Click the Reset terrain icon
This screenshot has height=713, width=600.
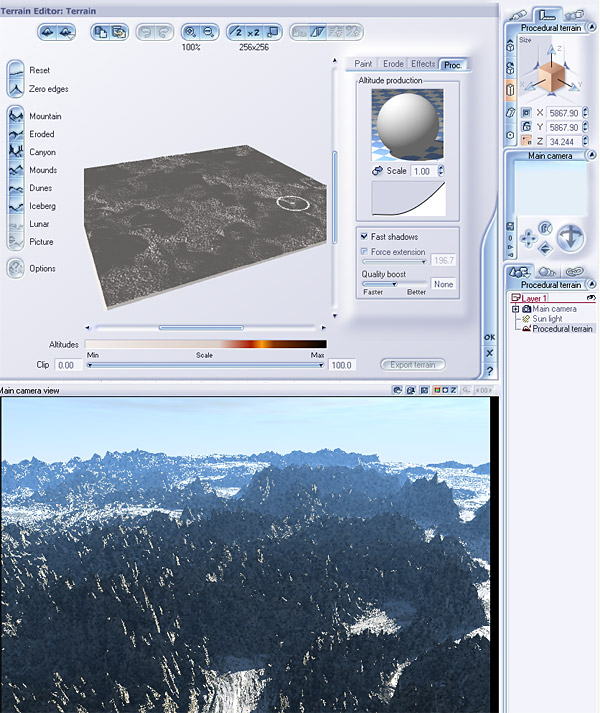click(16, 70)
